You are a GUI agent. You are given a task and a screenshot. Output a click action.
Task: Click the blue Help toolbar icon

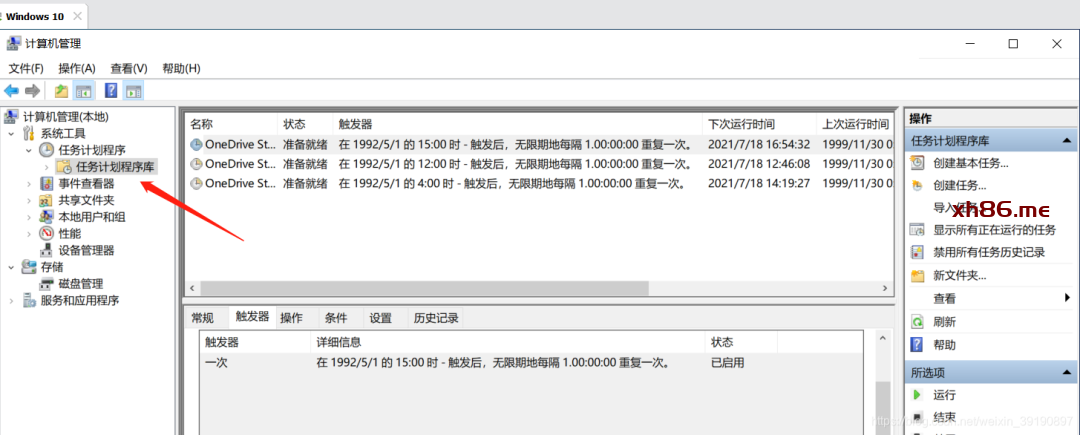tap(110, 91)
